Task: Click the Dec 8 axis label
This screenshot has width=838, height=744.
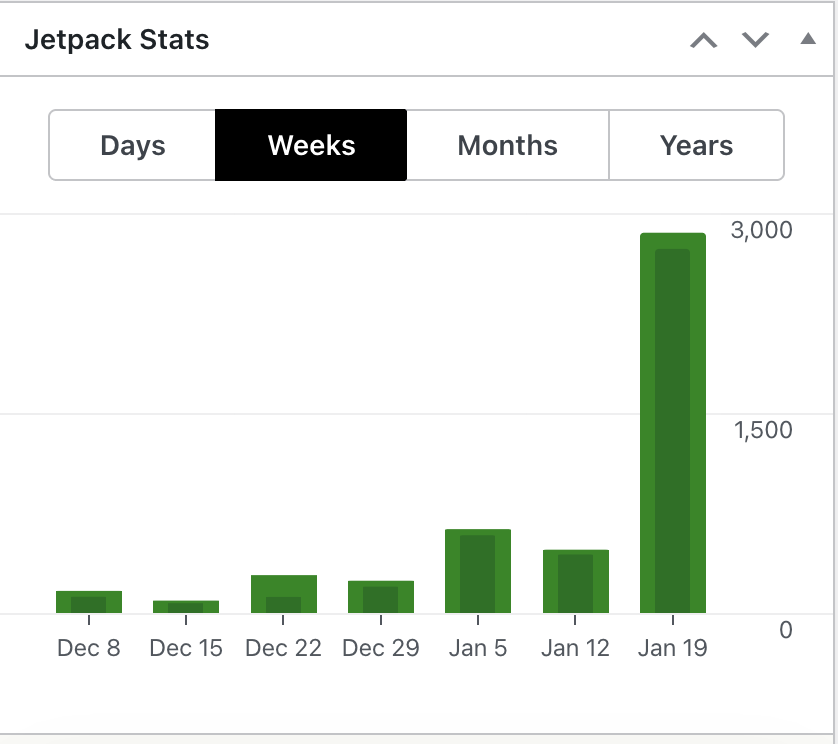Action: tap(89, 648)
